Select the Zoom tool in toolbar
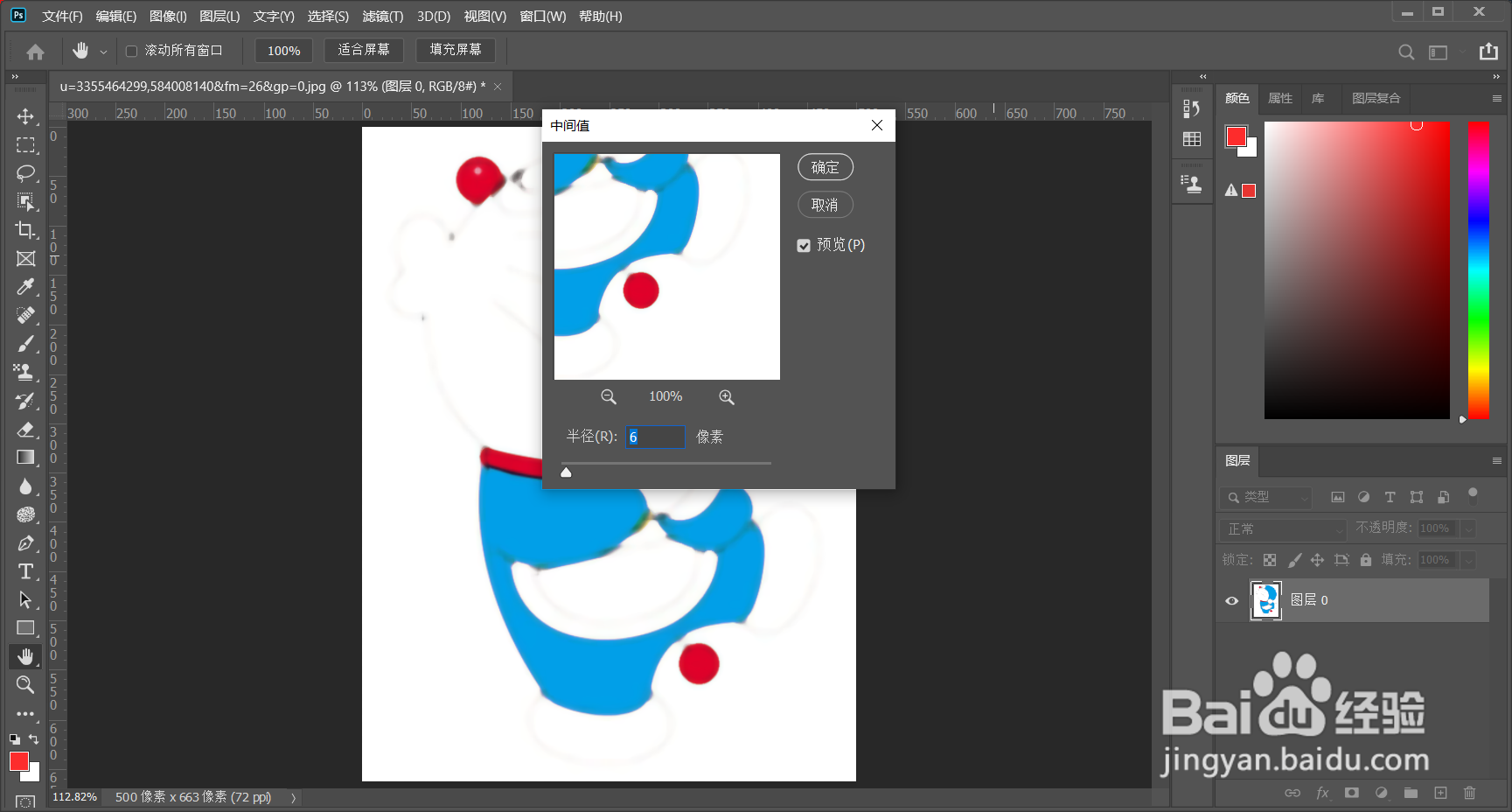 25,684
